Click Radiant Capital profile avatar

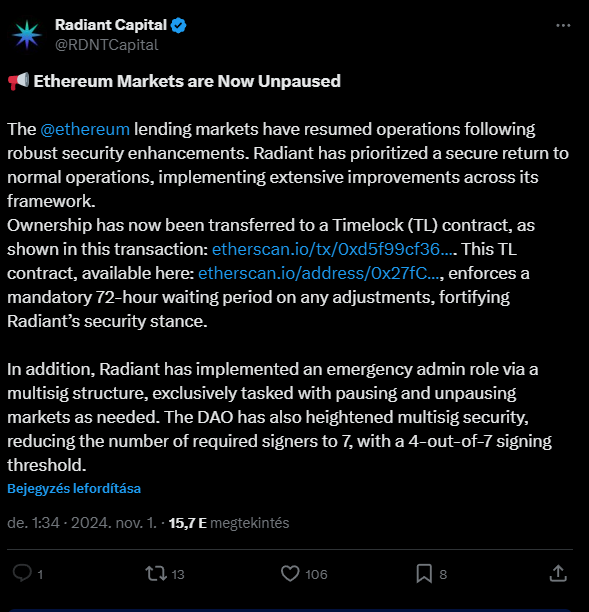27,35
